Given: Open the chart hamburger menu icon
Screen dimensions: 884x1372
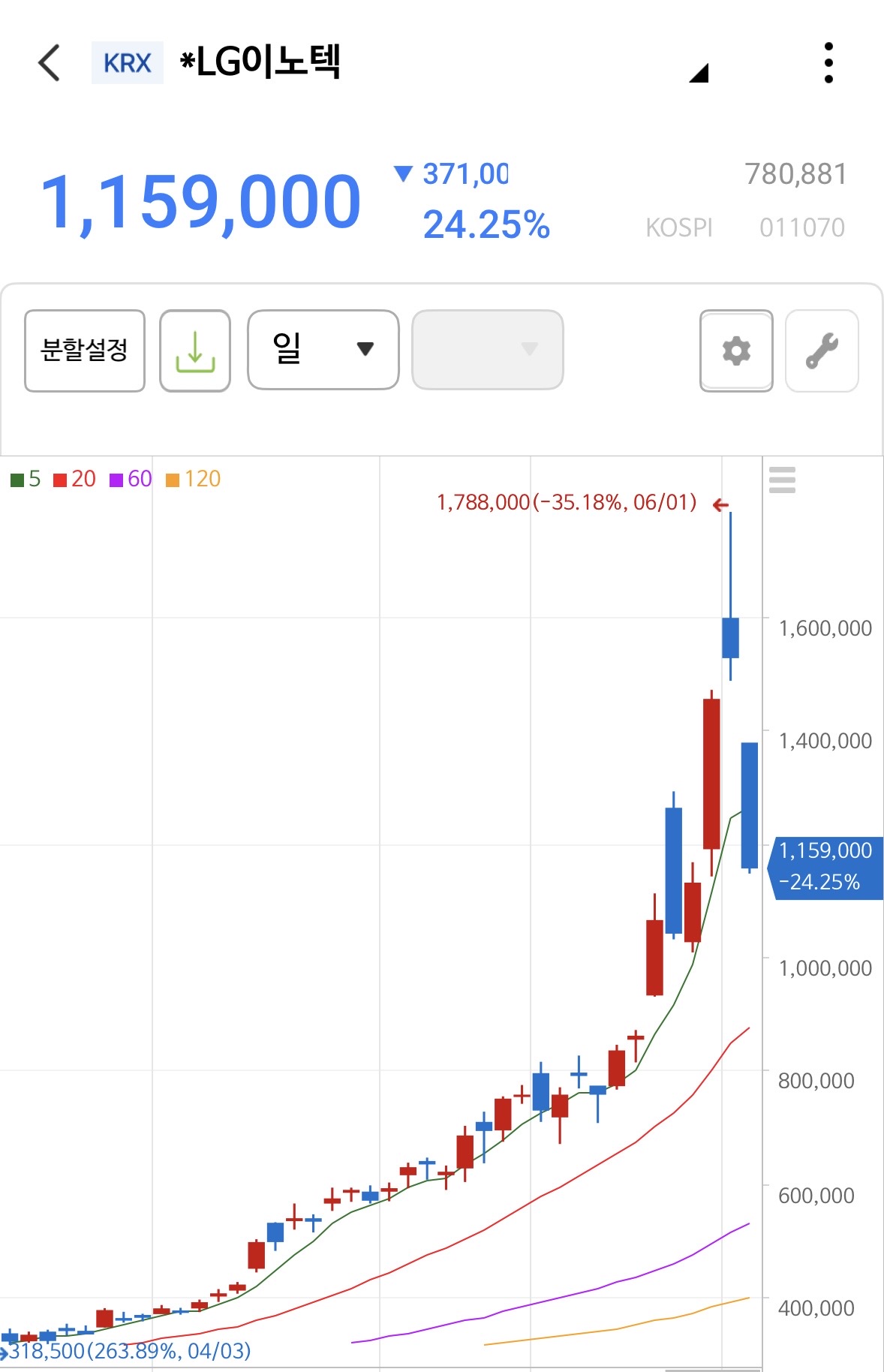Looking at the screenshot, I should coord(782,480).
